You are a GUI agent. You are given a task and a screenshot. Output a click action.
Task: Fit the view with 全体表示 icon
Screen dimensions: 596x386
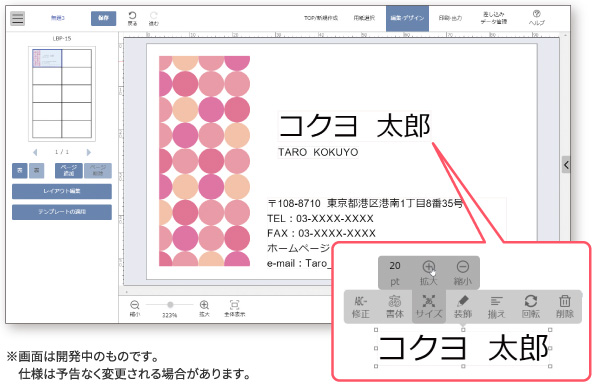point(235,308)
